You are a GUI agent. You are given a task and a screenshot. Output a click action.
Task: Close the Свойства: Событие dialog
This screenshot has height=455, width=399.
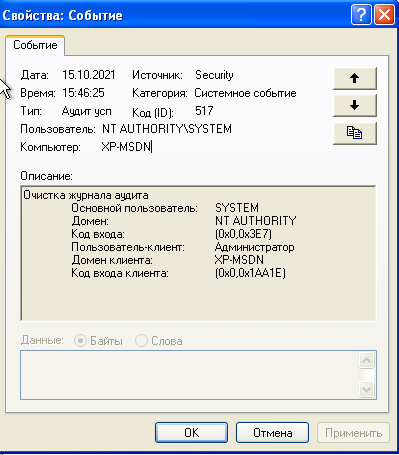(384, 15)
